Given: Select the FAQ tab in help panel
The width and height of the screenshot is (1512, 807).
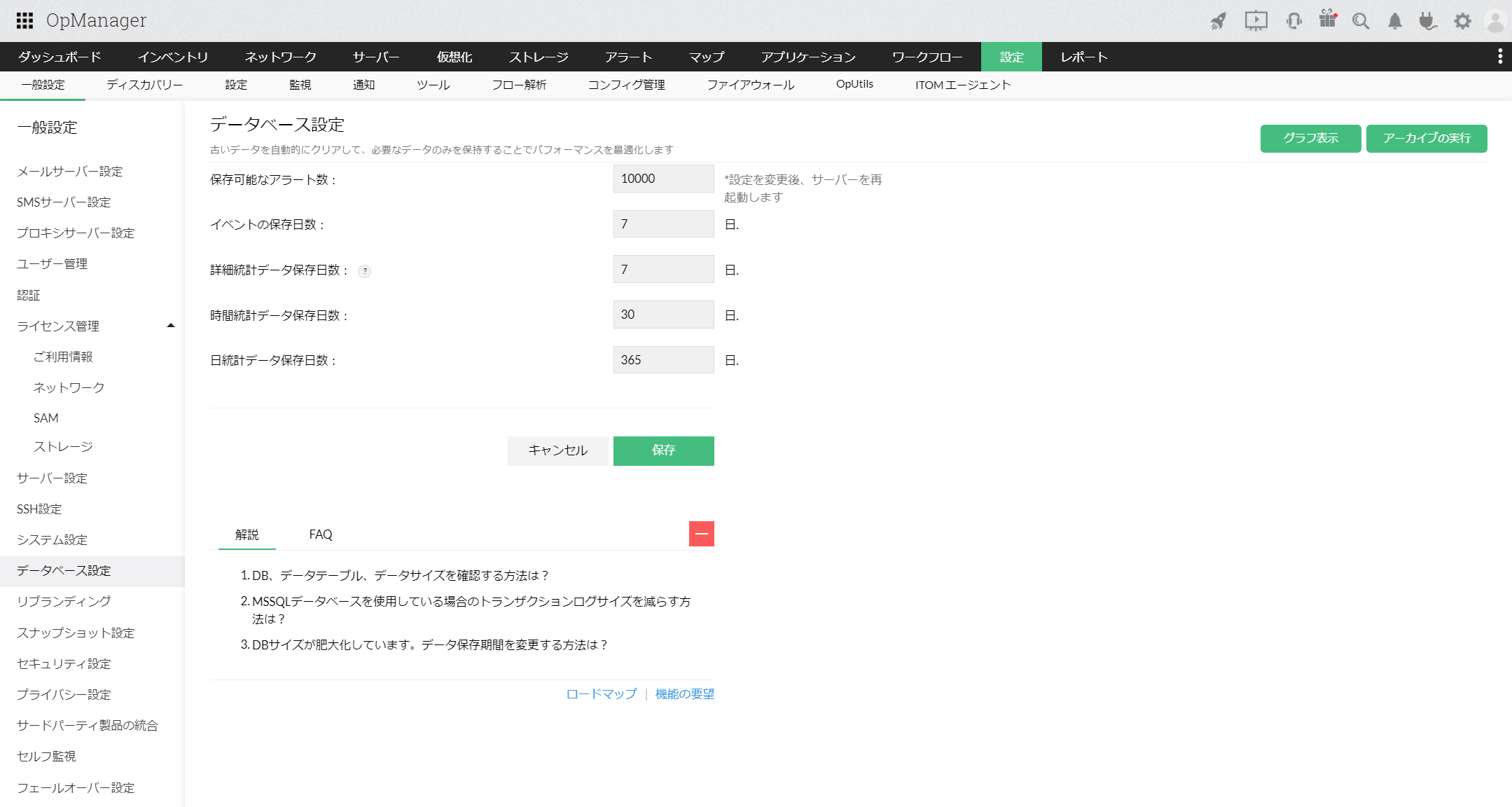Looking at the screenshot, I should coord(321,534).
